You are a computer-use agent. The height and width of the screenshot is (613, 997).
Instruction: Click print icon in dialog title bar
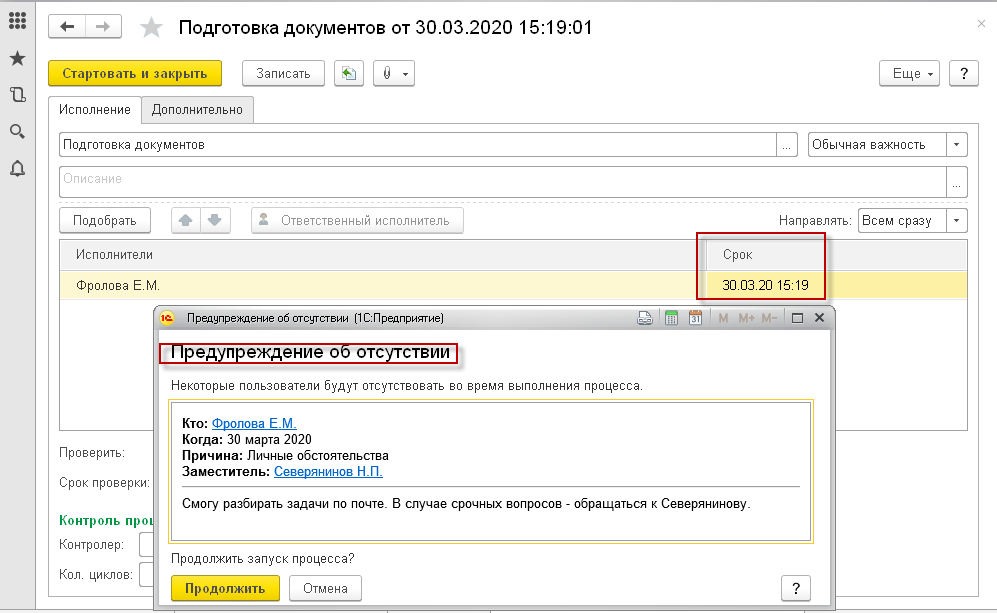[646, 318]
